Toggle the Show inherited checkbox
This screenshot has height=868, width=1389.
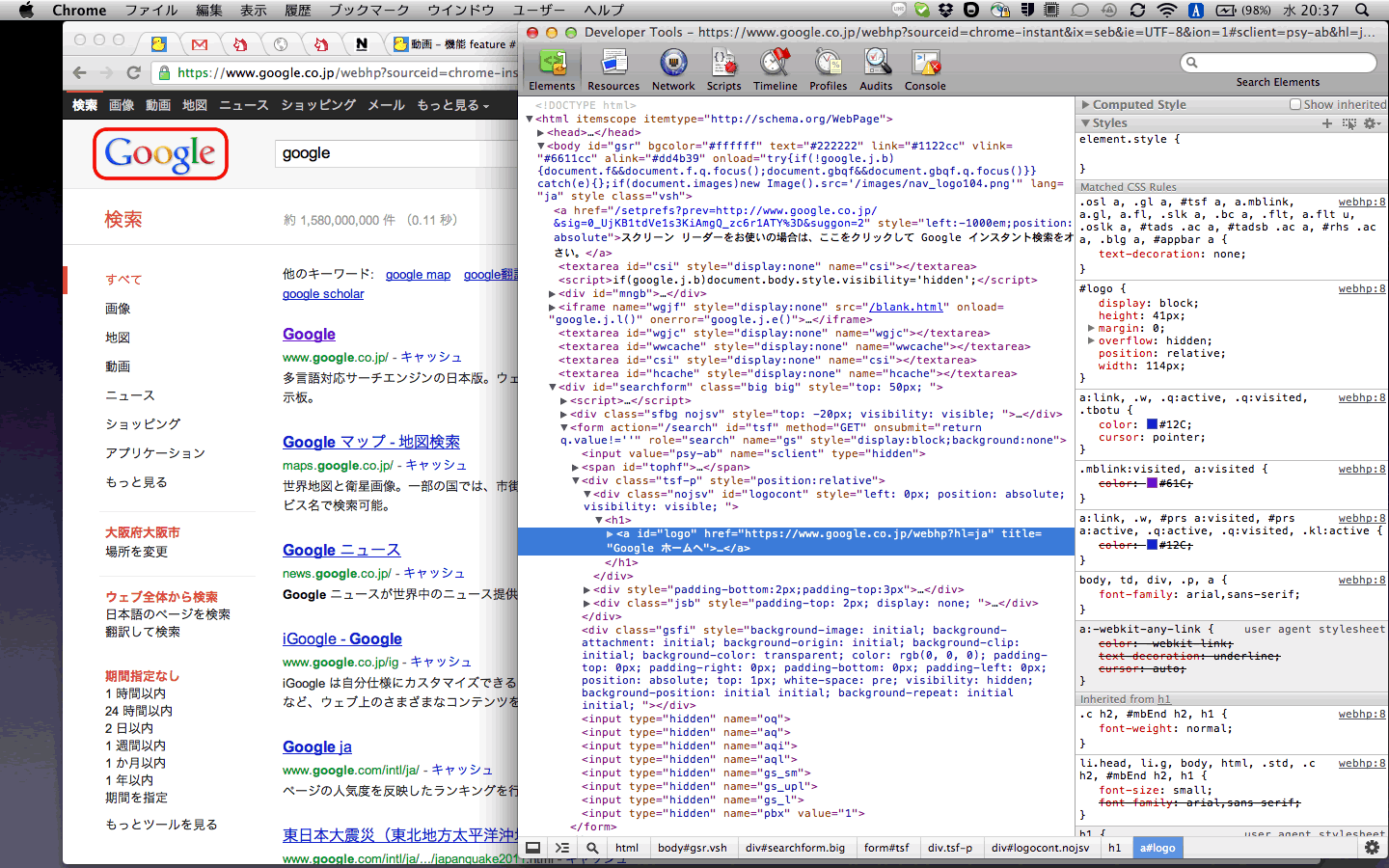coord(1295,104)
